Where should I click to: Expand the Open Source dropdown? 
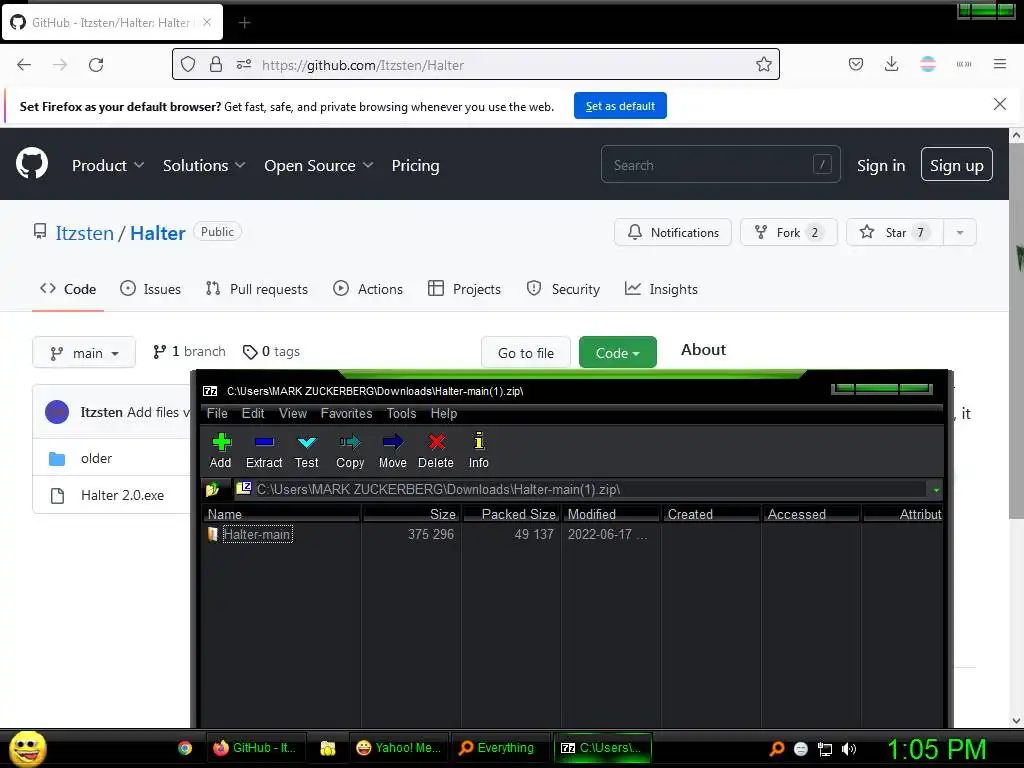(x=319, y=165)
